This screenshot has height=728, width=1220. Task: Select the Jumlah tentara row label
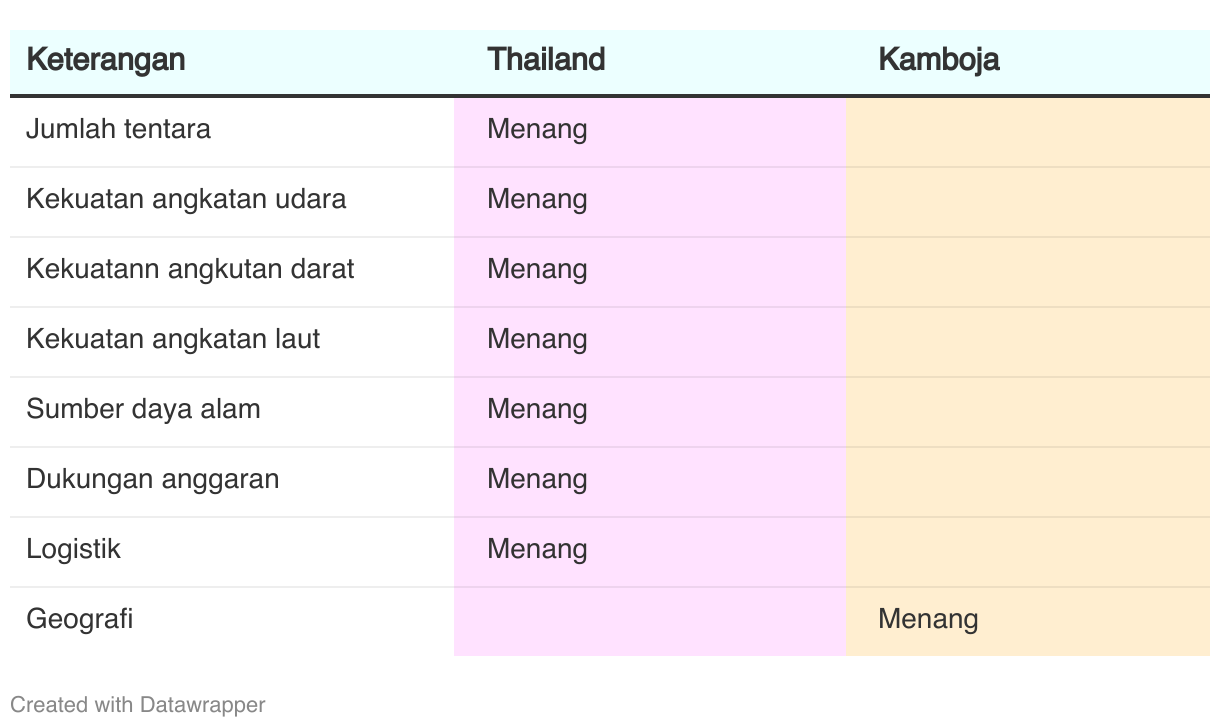click(x=118, y=129)
